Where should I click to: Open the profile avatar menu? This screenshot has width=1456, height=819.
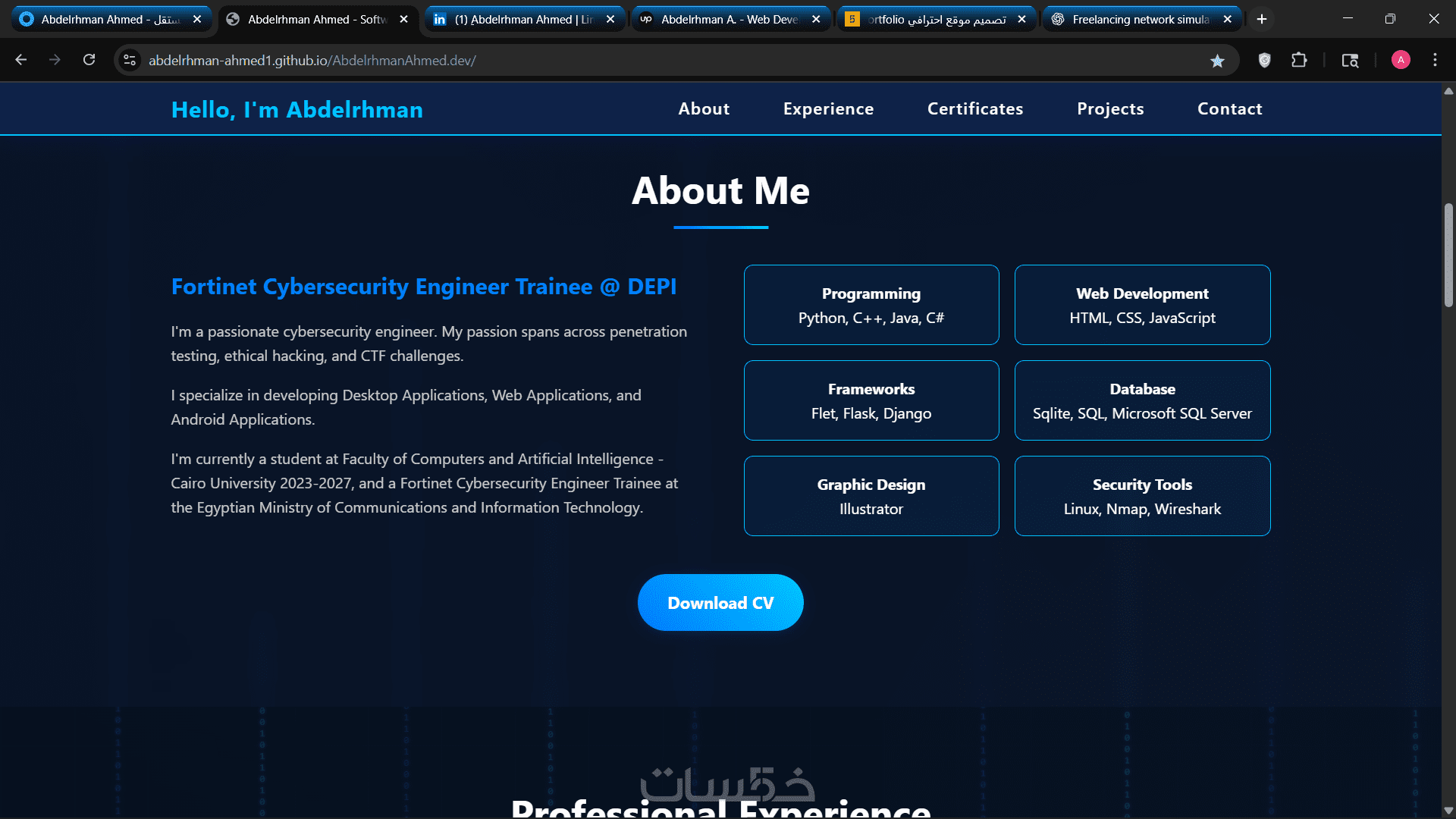[x=1401, y=60]
